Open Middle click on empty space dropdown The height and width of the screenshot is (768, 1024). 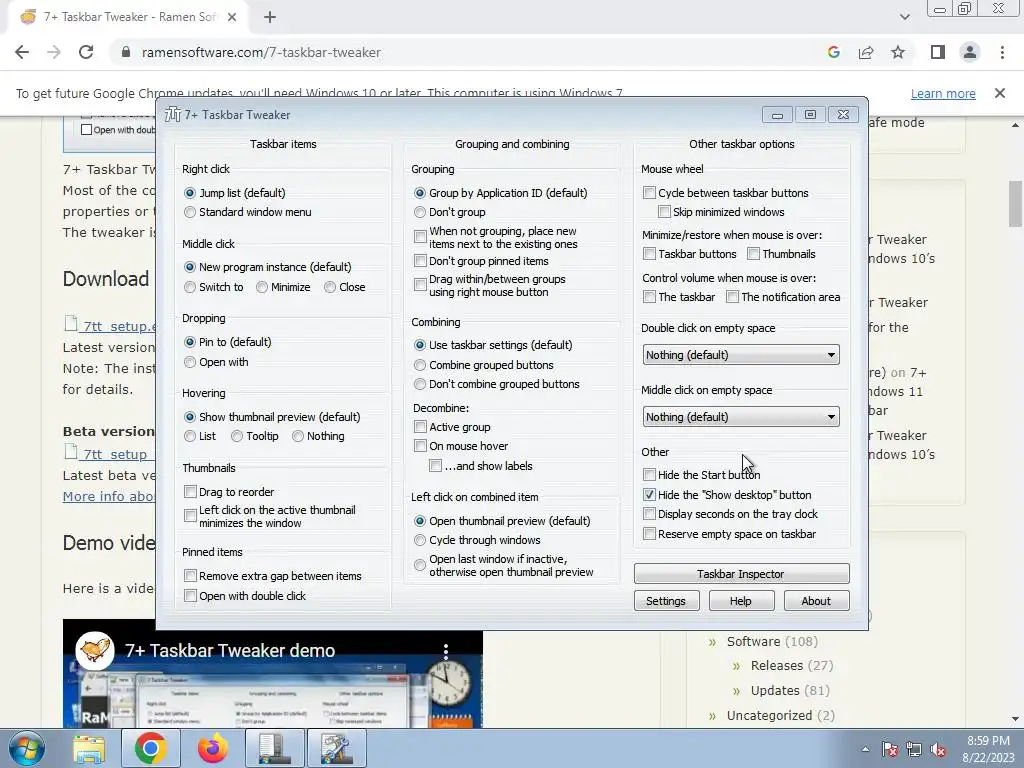click(x=741, y=417)
